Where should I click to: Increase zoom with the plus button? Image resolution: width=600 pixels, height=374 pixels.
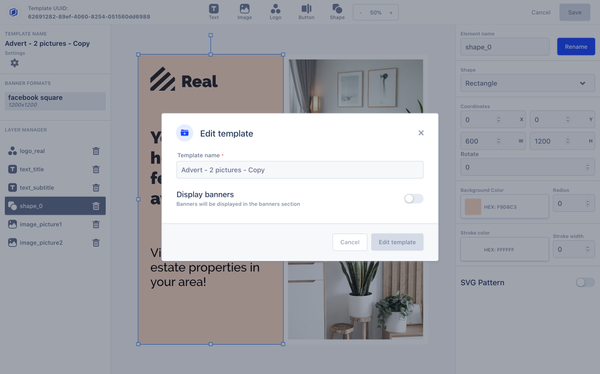pos(391,13)
